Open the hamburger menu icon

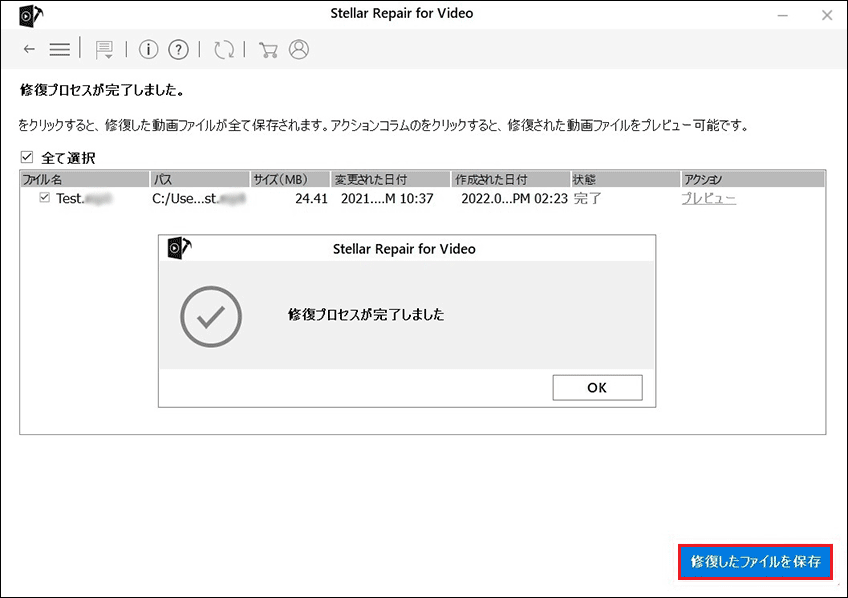tap(59, 49)
